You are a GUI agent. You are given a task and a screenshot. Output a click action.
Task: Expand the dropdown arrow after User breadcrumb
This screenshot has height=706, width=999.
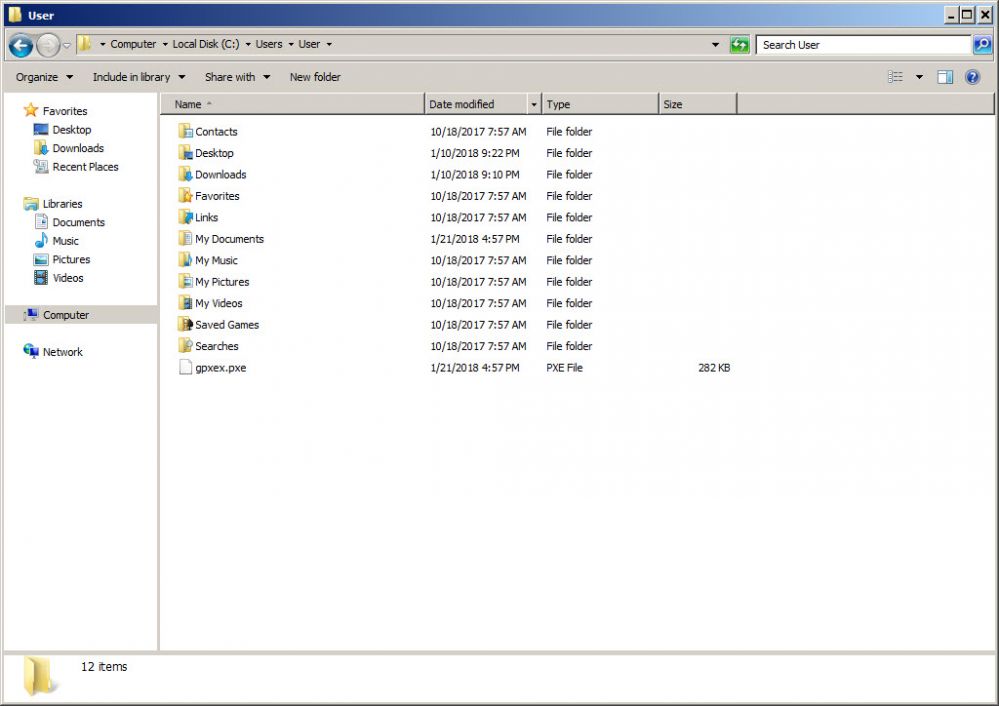coord(329,45)
